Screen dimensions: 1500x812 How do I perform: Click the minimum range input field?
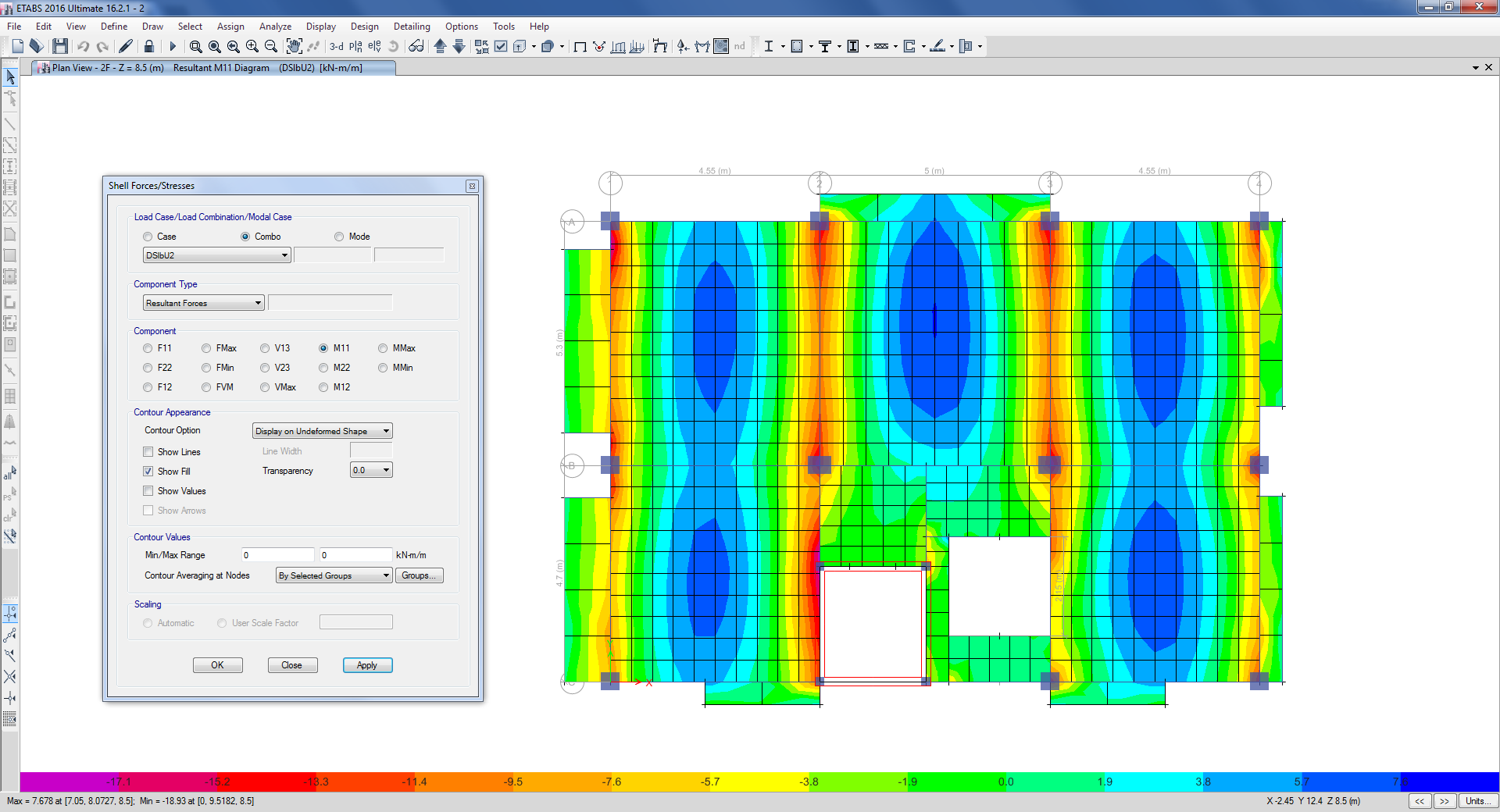pos(277,555)
